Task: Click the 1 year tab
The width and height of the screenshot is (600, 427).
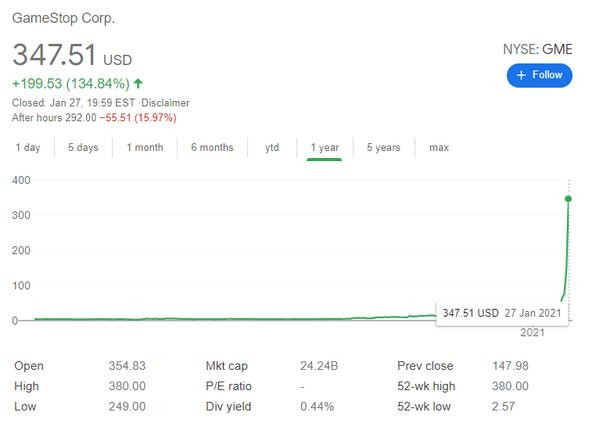Action: [325, 147]
